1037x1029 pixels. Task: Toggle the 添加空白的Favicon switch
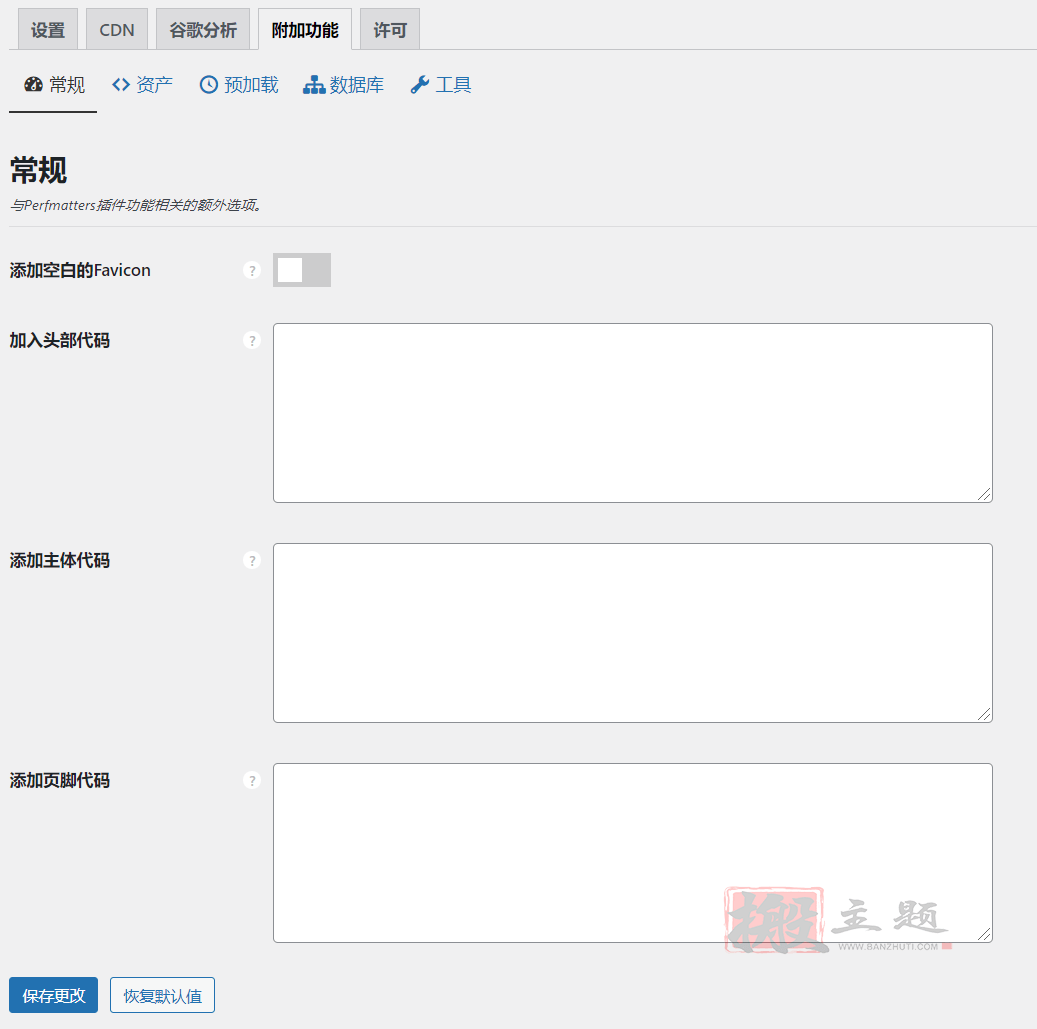pyautogui.click(x=302, y=270)
